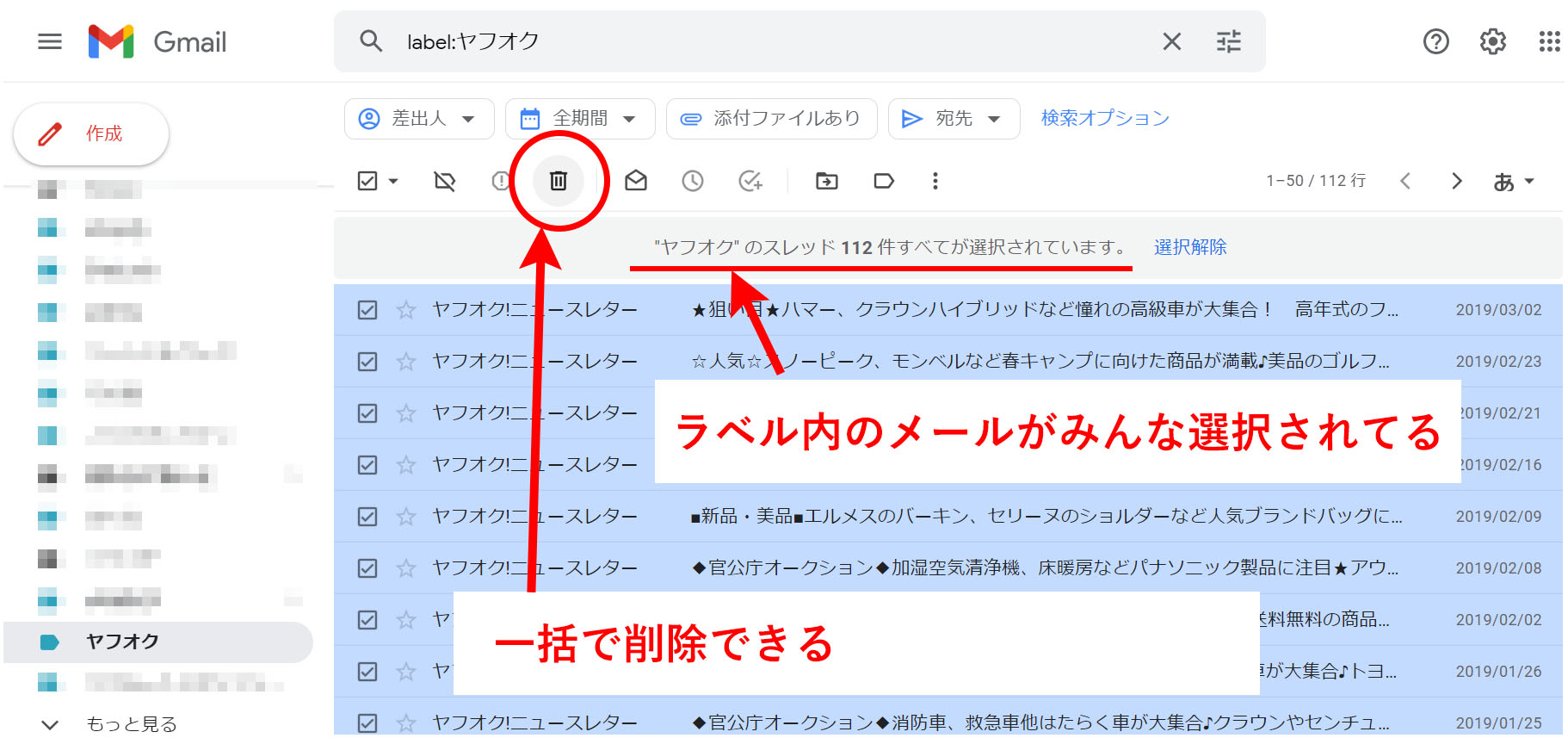Snooze with the clock icon
Image resolution: width=1568 pixels, height=738 pixels.
tap(693, 181)
